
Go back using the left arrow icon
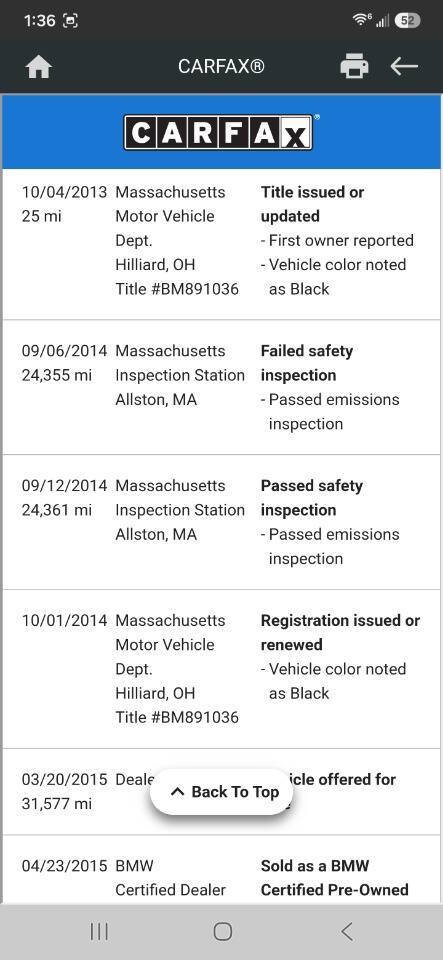pyautogui.click(x=404, y=66)
